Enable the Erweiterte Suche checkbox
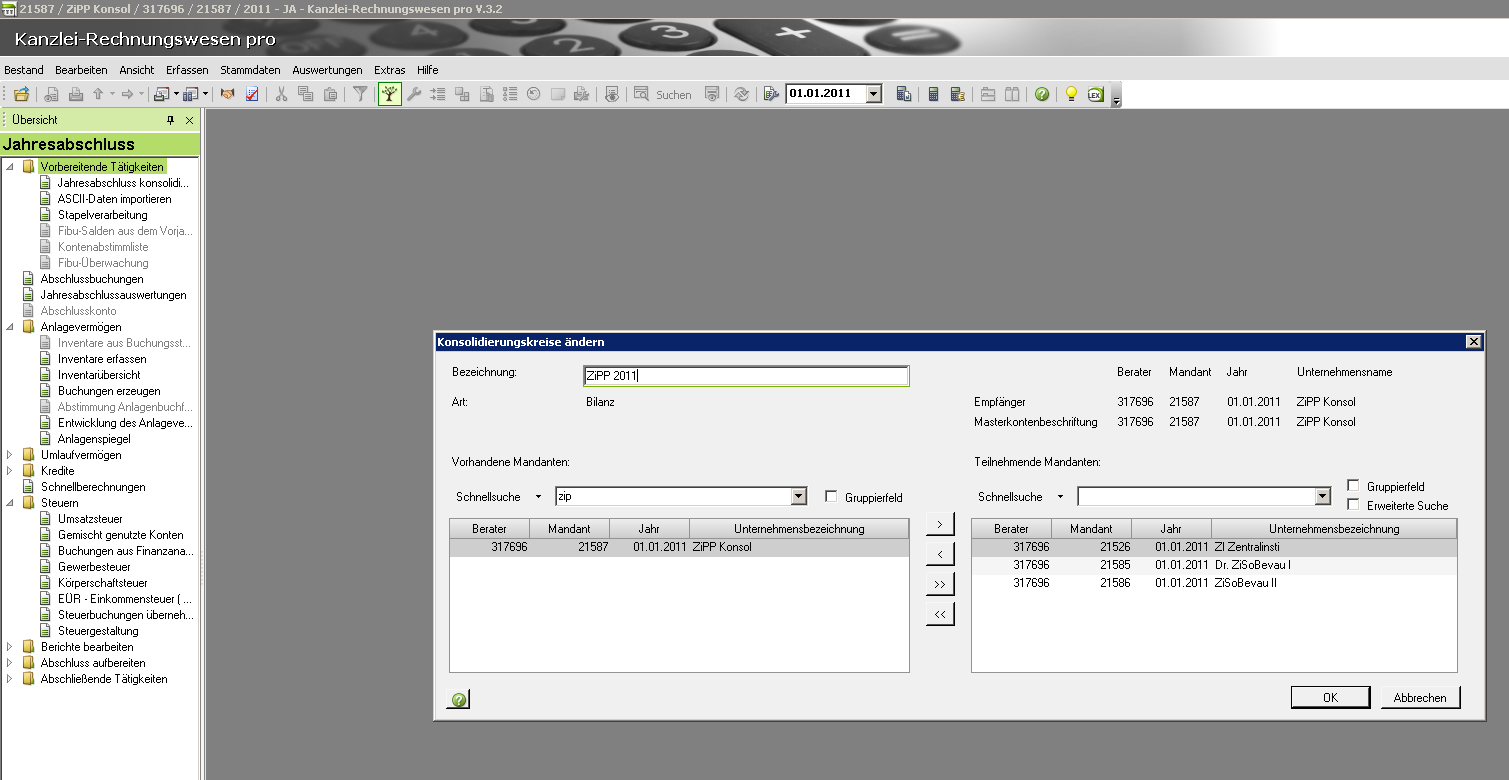Screen dimensions: 1509x780 (1353, 505)
